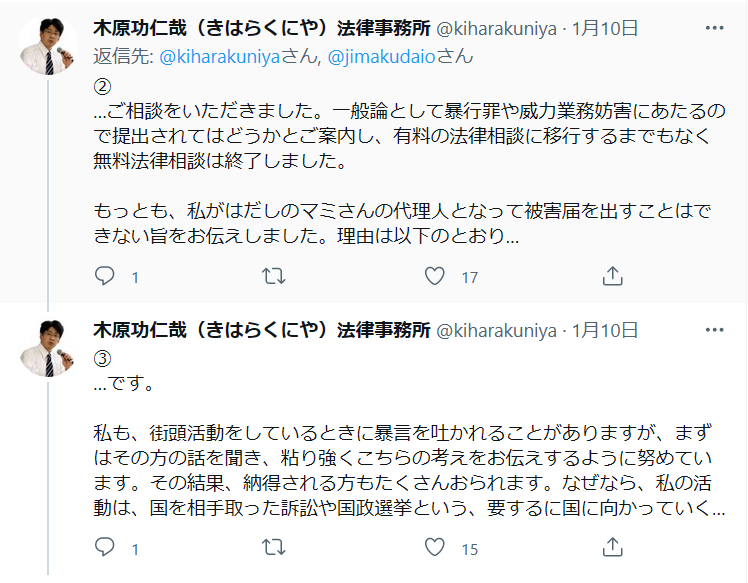Reply to the first tweet marked ②

(105, 276)
